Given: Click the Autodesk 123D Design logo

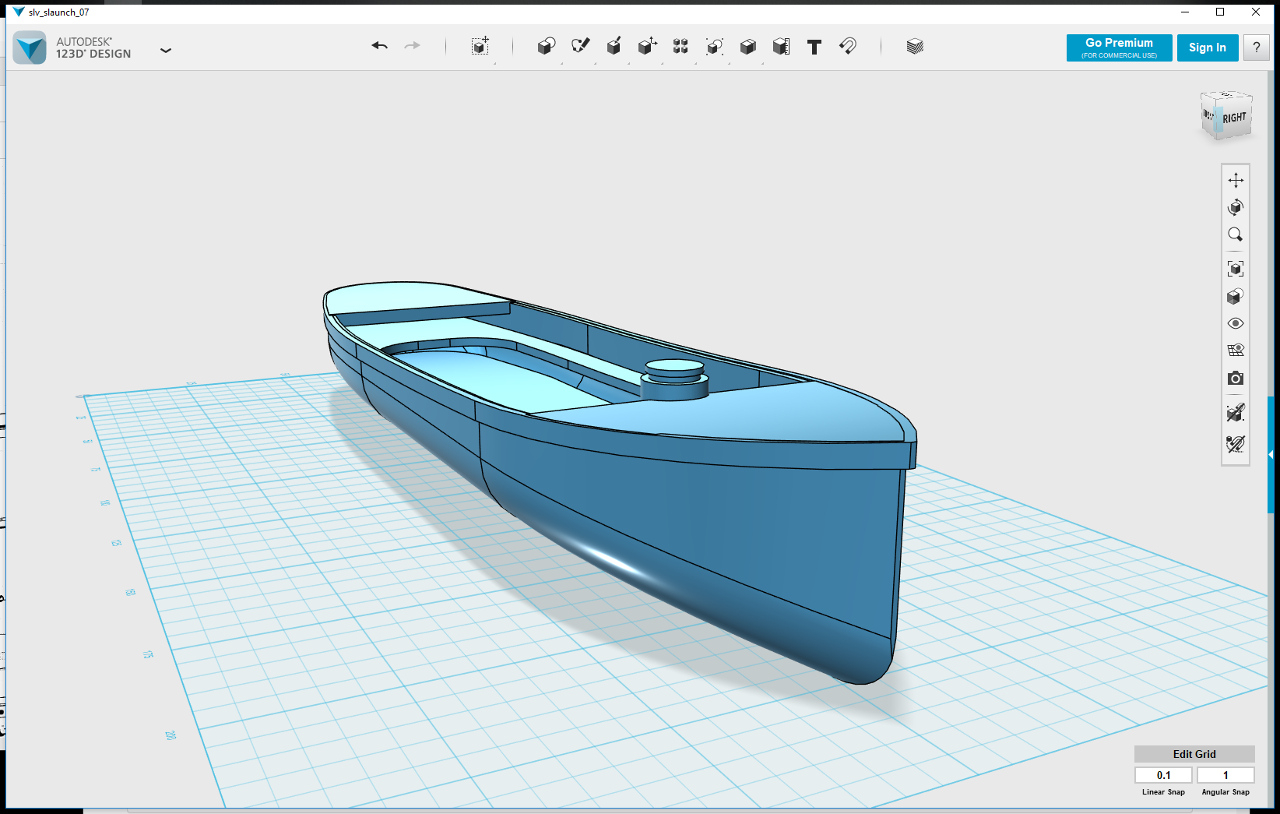Looking at the screenshot, I should pos(30,48).
